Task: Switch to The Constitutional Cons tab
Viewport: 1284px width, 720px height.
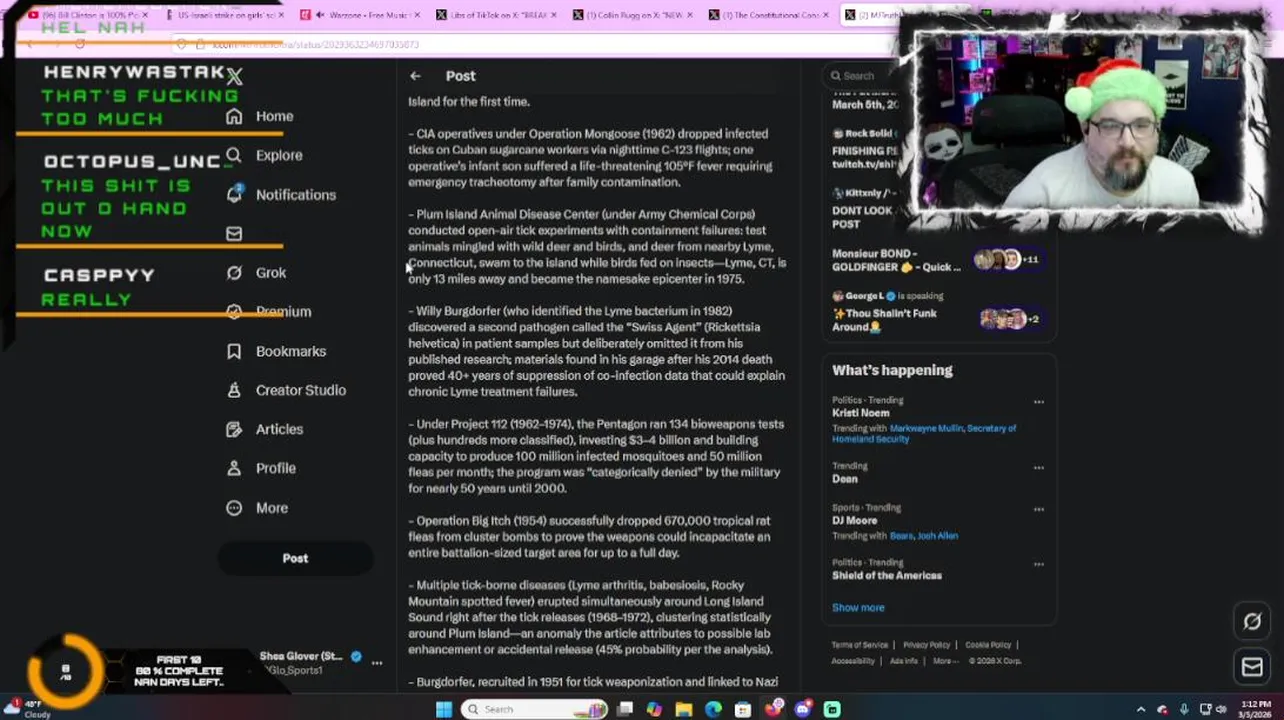Action: click(770, 15)
